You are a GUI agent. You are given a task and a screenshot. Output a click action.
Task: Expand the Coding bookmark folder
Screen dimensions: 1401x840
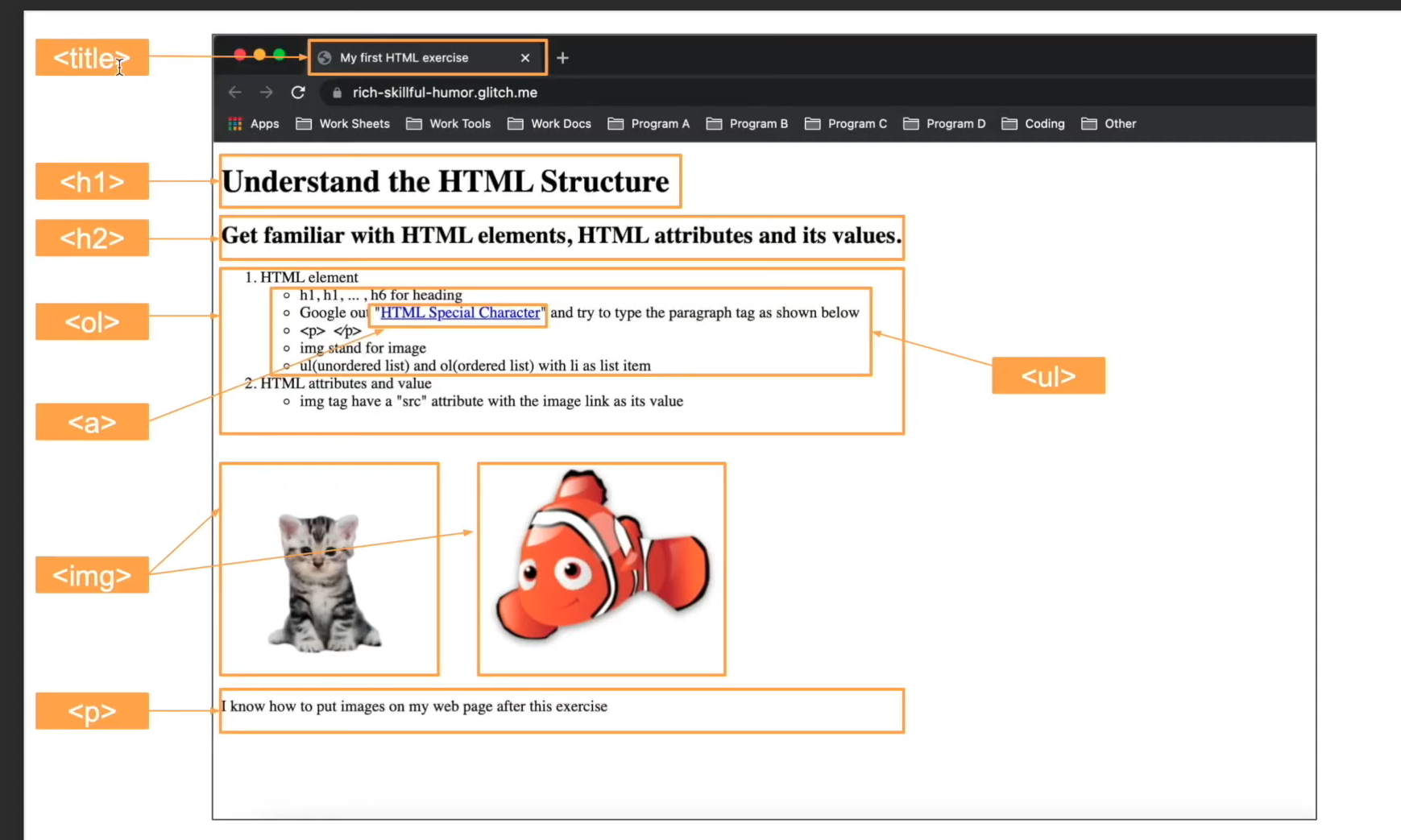pyautogui.click(x=1034, y=124)
